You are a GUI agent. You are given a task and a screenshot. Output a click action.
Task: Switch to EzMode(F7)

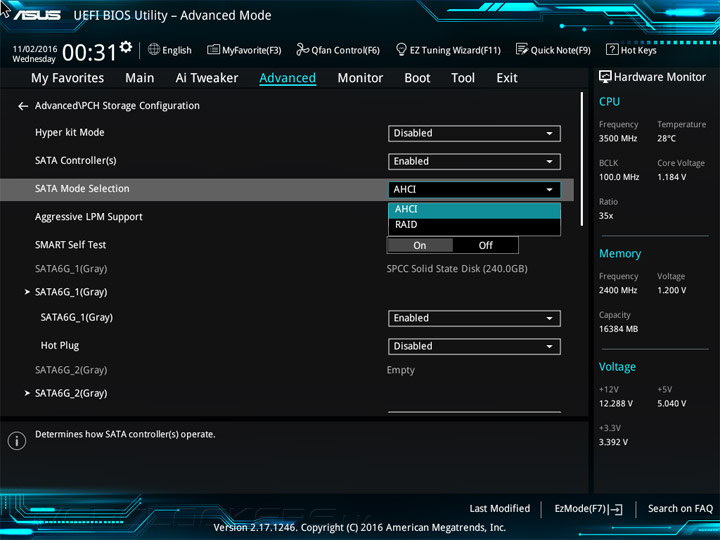[x=588, y=509]
